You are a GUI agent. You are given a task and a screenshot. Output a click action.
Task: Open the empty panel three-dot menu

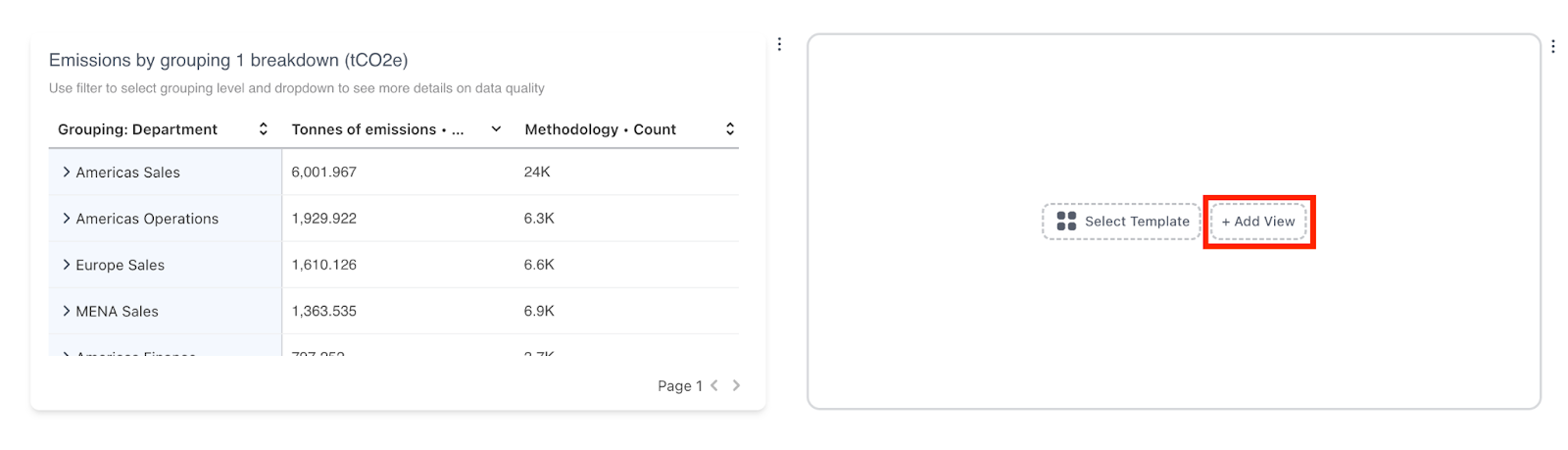tap(1553, 46)
